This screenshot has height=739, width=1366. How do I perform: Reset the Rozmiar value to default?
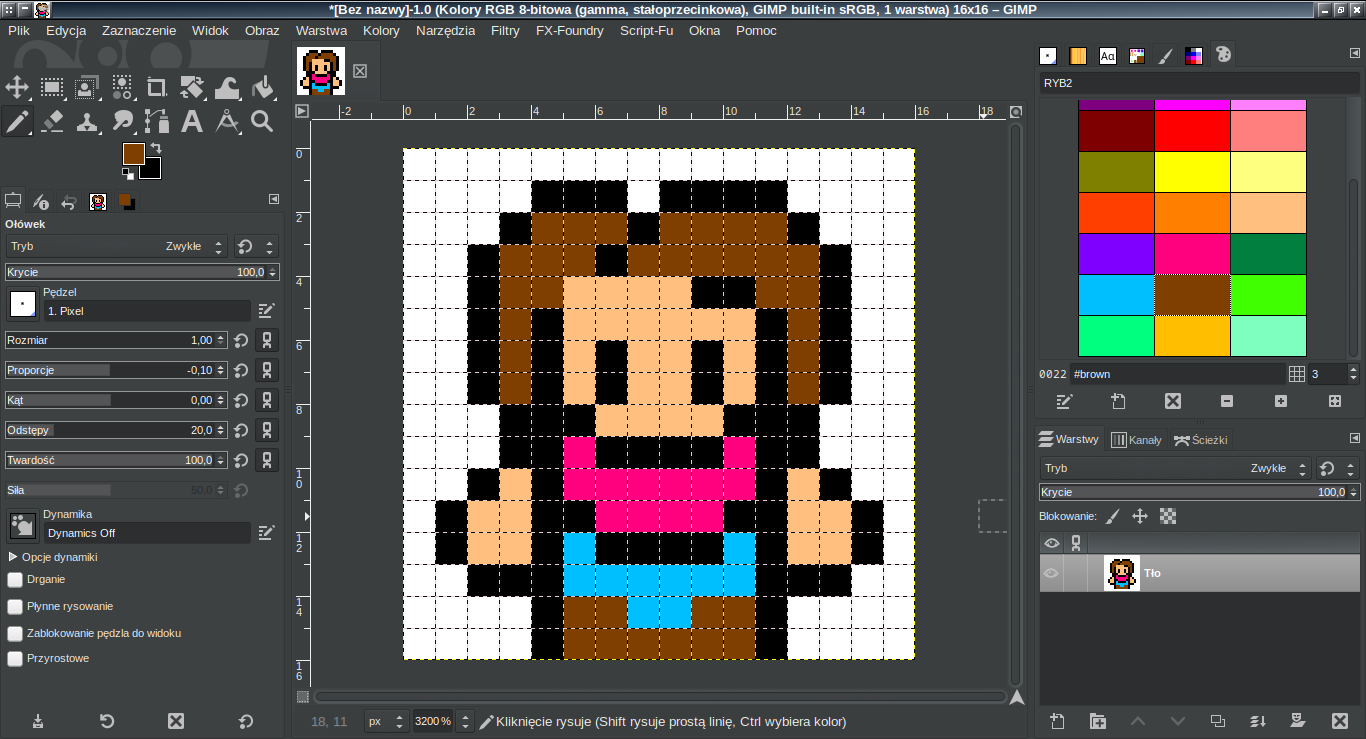(x=241, y=340)
